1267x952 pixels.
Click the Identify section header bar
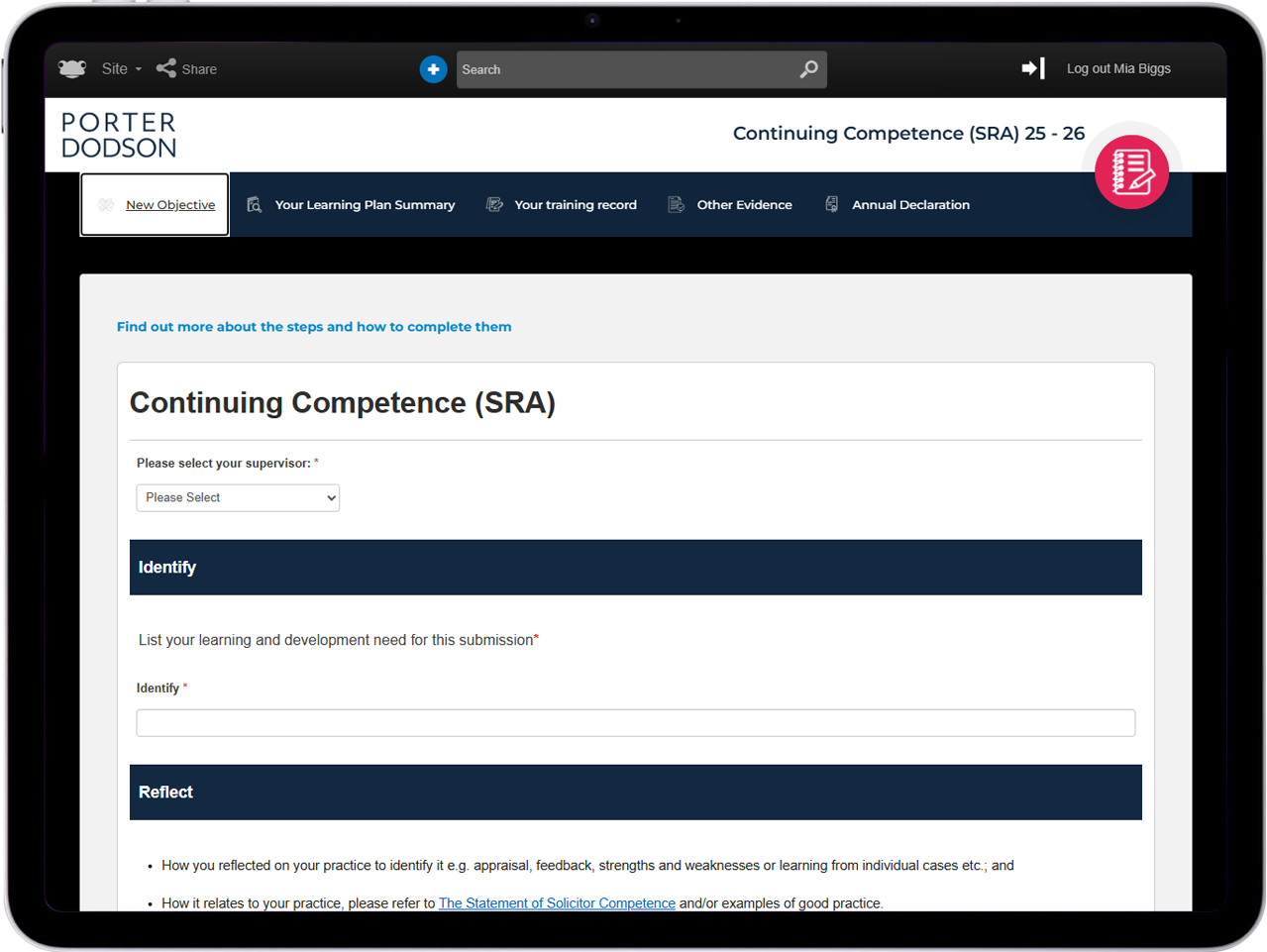tap(636, 568)
